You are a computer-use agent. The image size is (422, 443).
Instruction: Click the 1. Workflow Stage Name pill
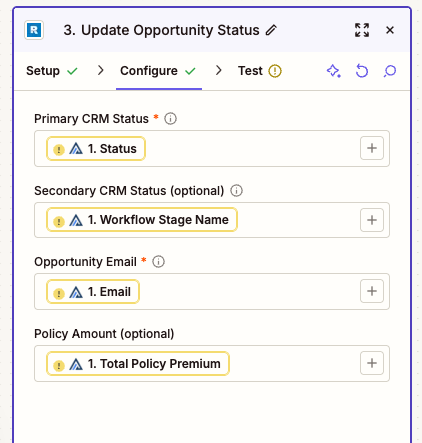click(142, 220)
